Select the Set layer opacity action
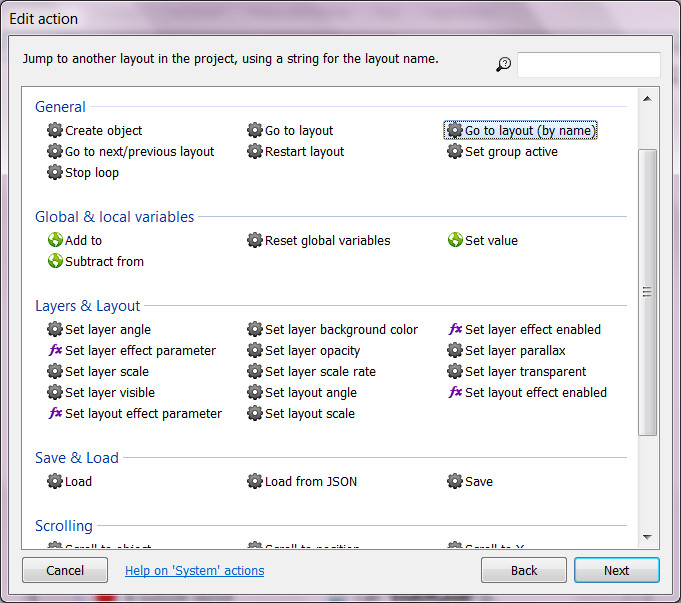The height and width of the screenshot is (603, 681). tap(312, 351)
